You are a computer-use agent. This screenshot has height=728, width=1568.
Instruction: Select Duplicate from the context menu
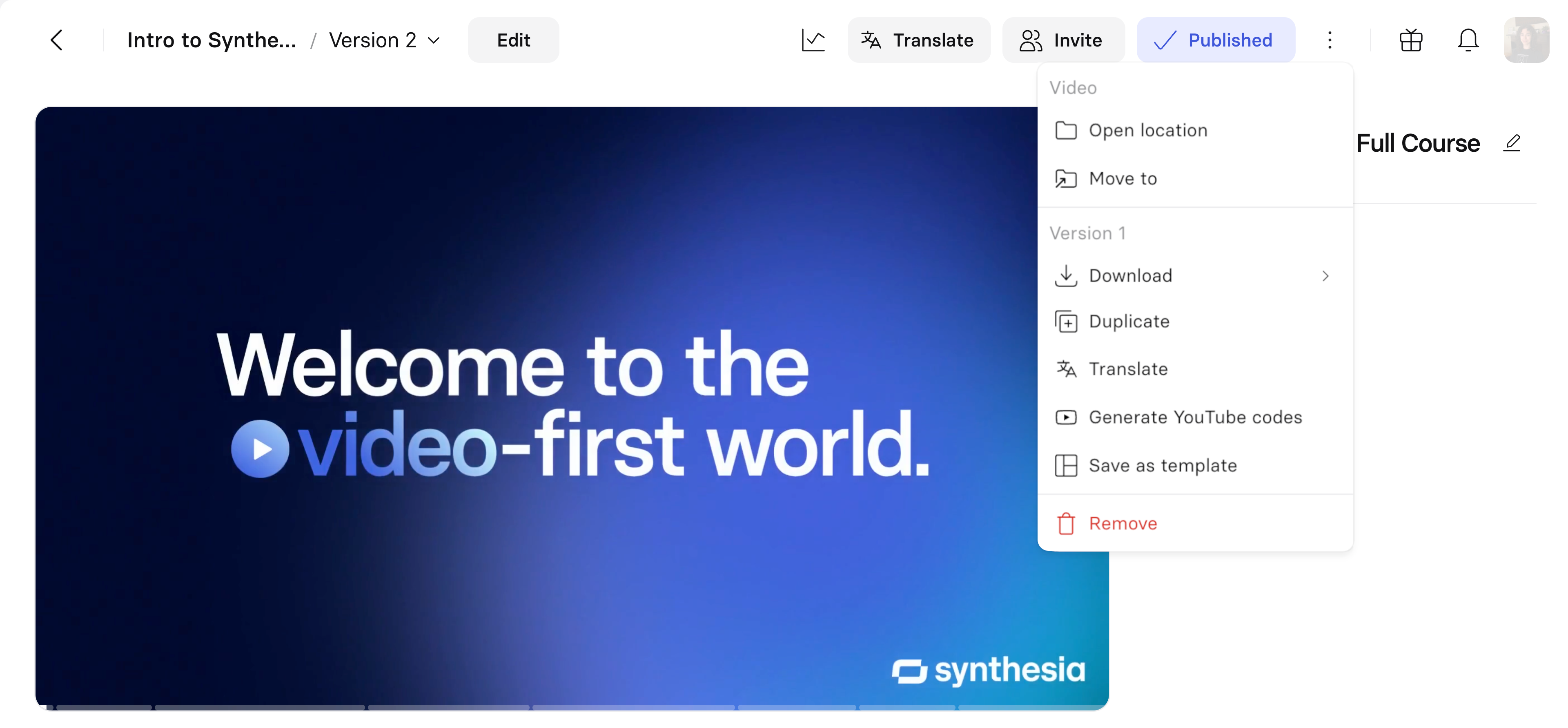1129,321
